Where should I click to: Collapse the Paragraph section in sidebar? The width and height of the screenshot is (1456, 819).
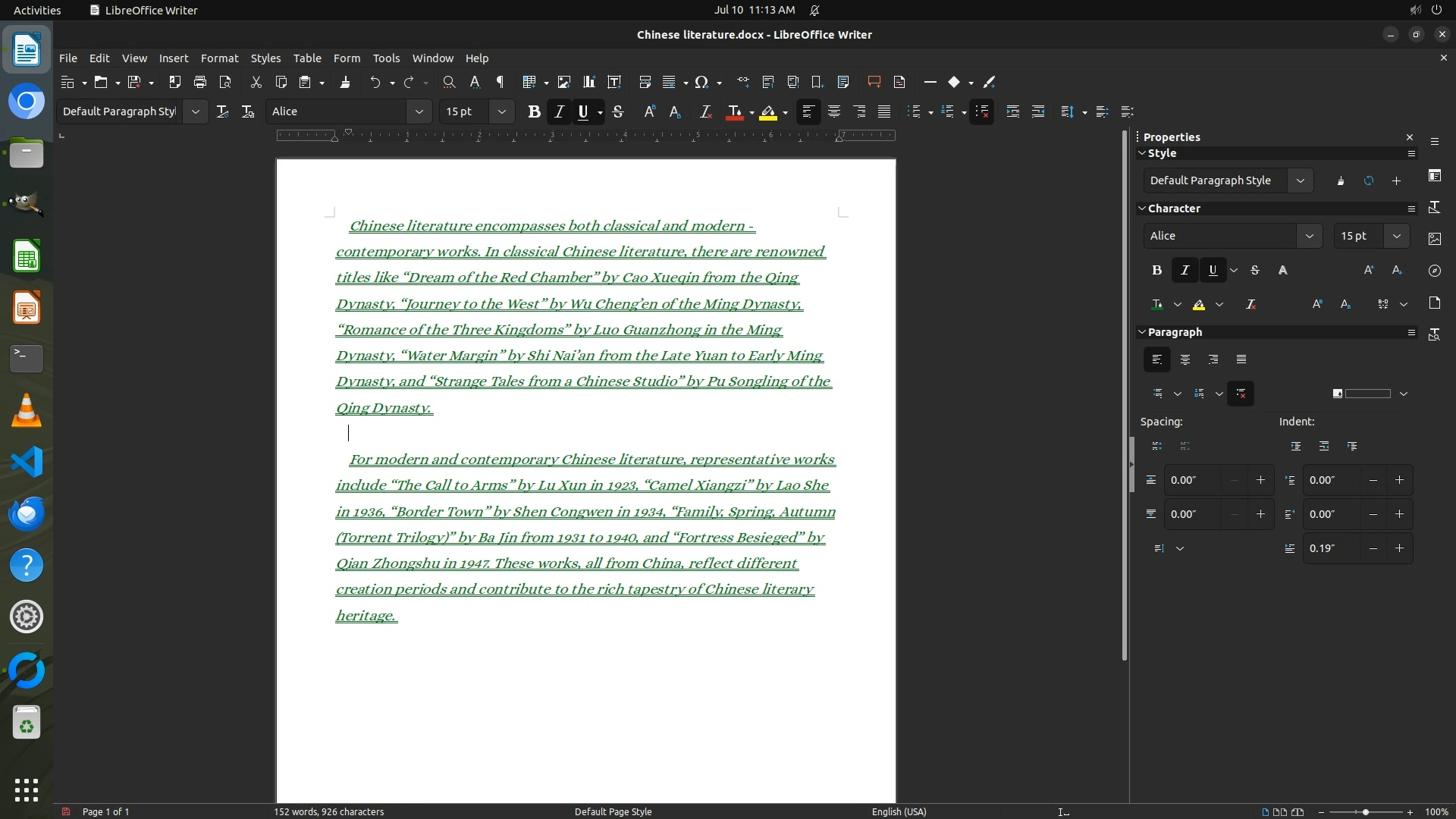pyautogui.click(x=1142, y=332)
